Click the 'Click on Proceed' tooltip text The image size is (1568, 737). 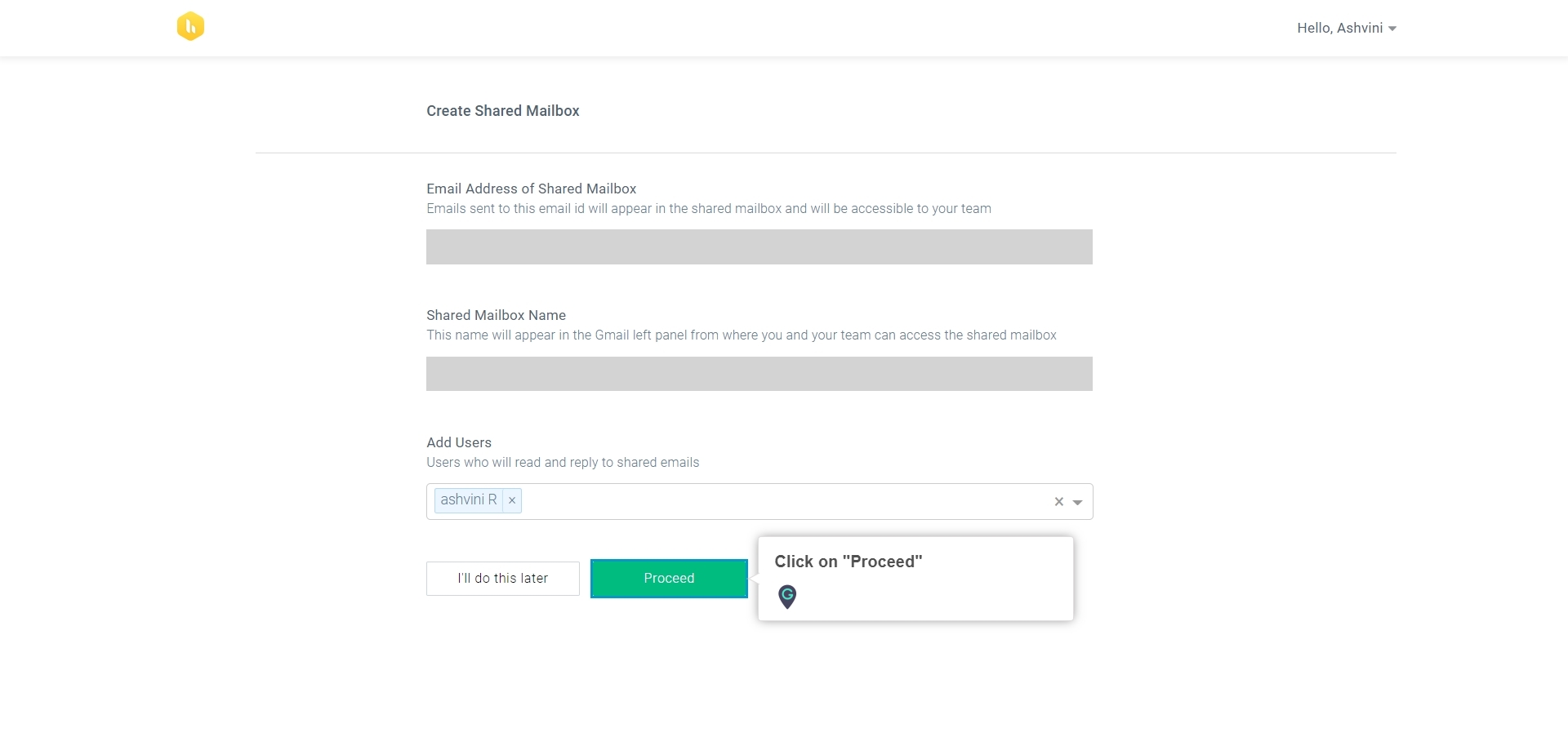849,562
